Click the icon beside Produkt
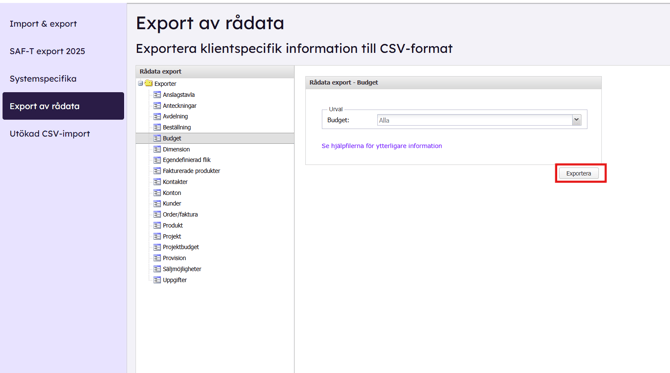This screenshot has height=373, width=670. [157, 225]
